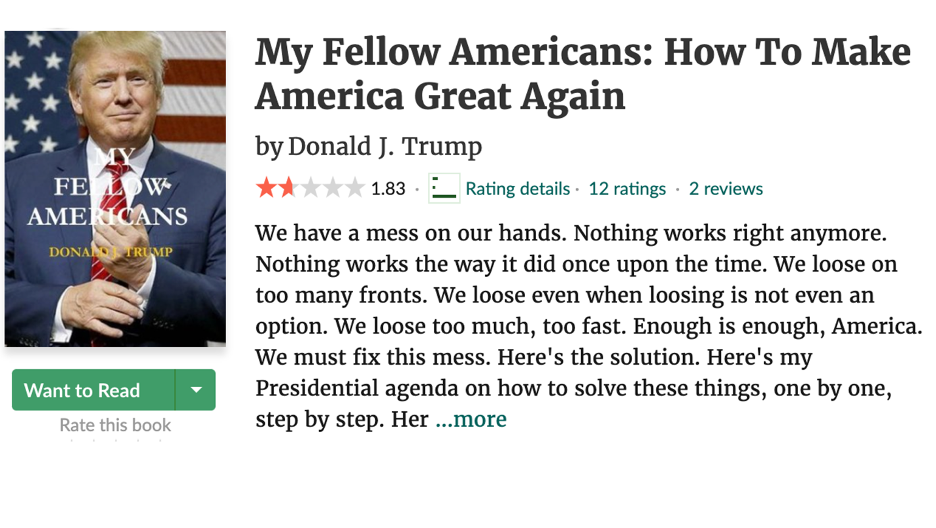Click the first filled orange rating star

[x=266, y=188]
